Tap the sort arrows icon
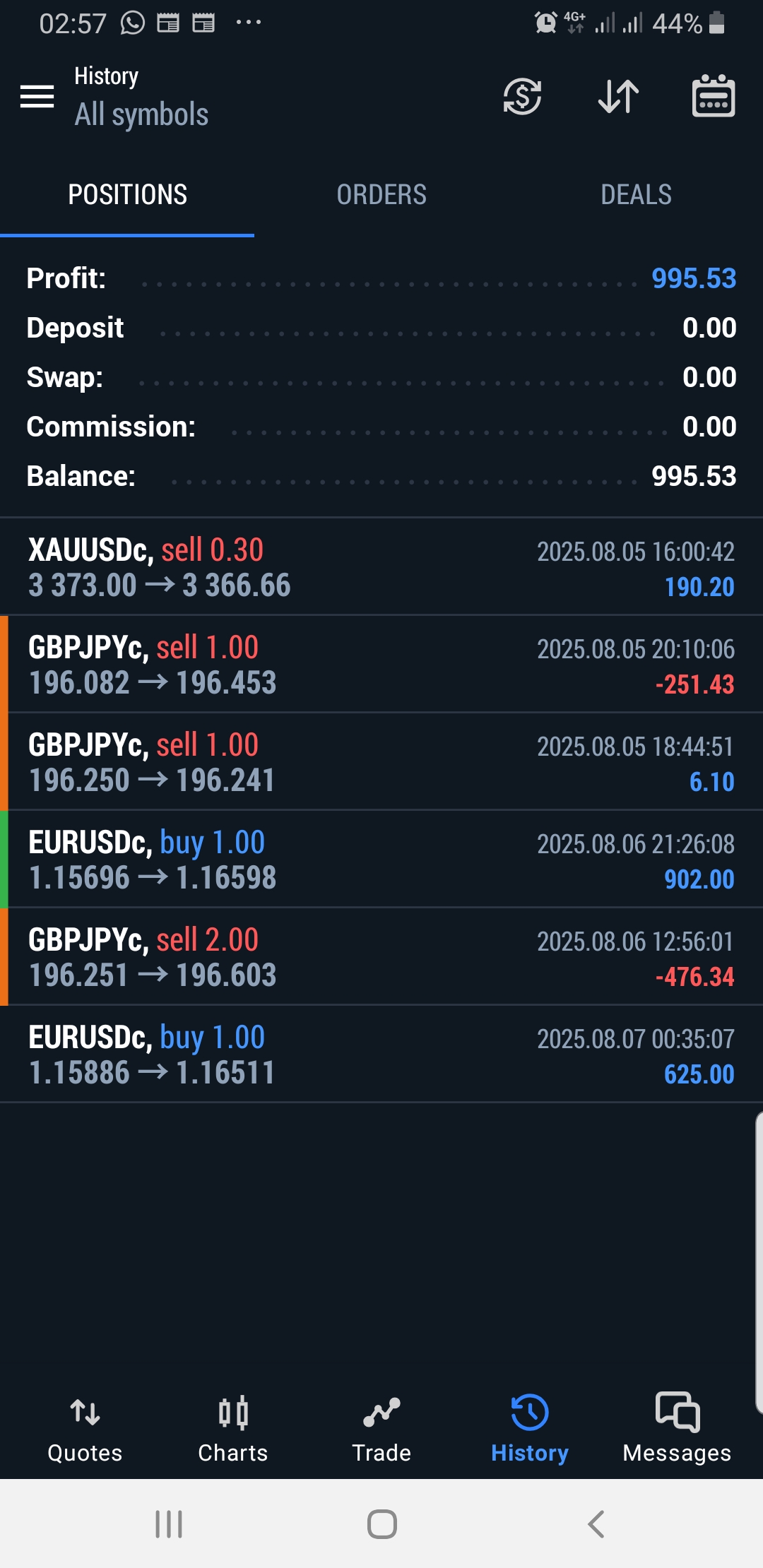763x1568 pixels. click(618, 97)
